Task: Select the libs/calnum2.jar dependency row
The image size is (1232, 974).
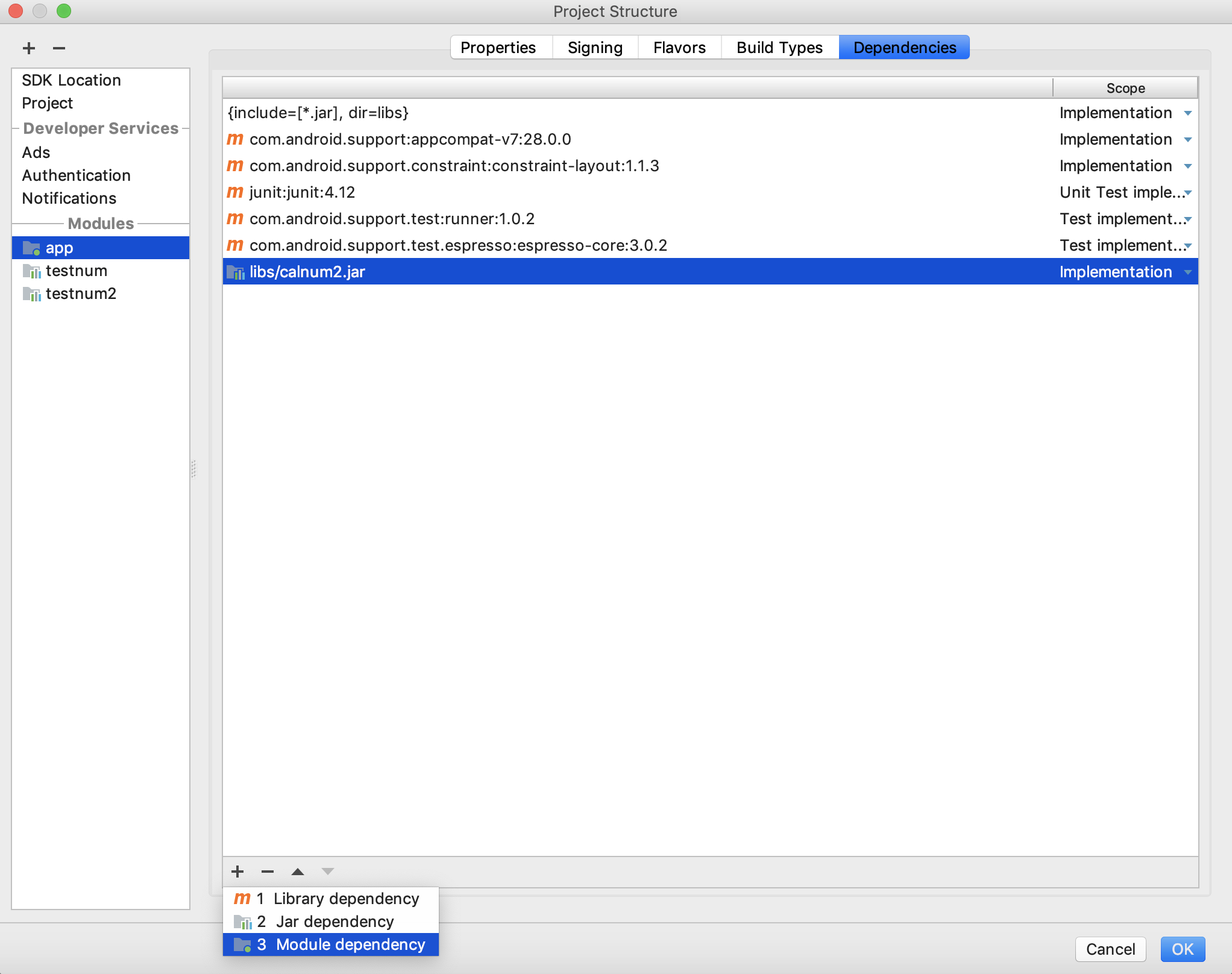Action: (710, 272)
